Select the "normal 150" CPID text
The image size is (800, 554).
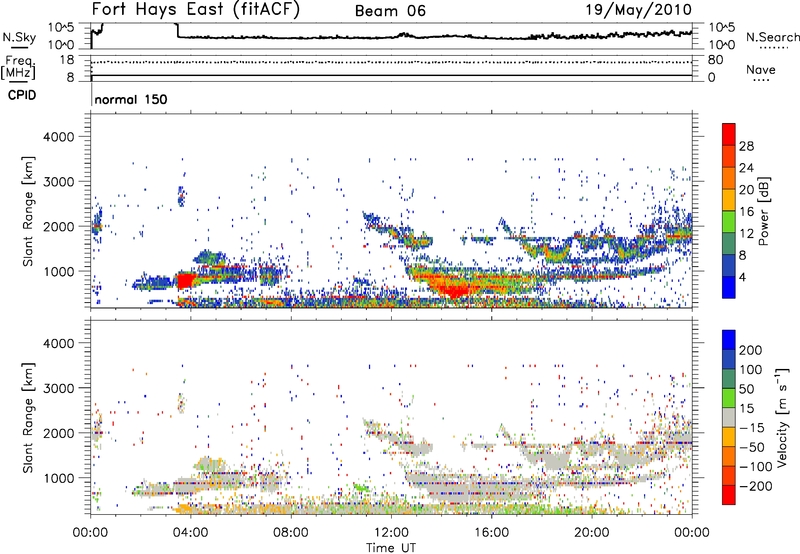click(131, 99)
